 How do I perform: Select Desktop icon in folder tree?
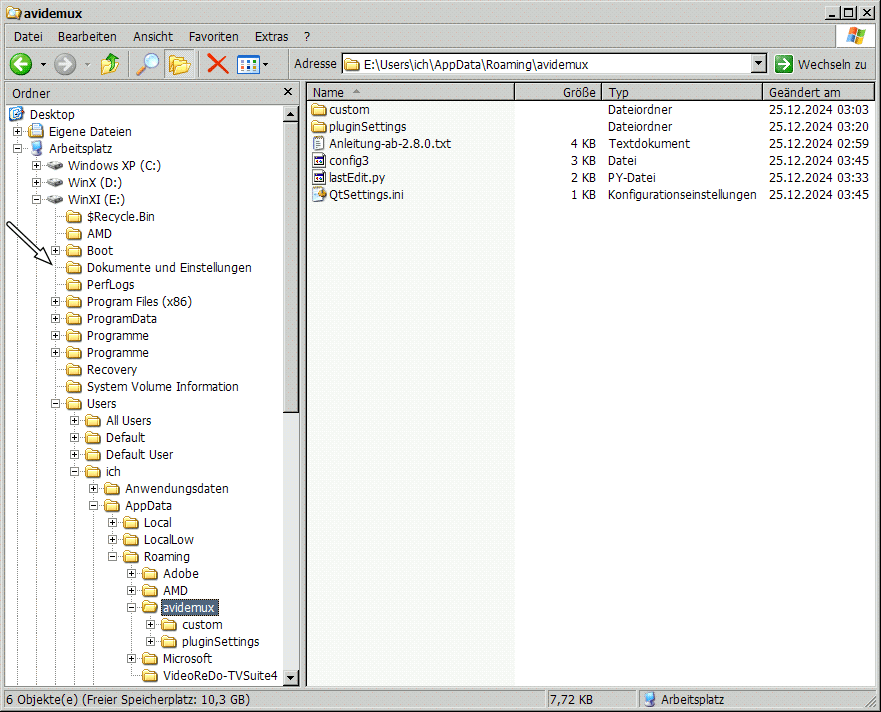(x=17, y=114)
